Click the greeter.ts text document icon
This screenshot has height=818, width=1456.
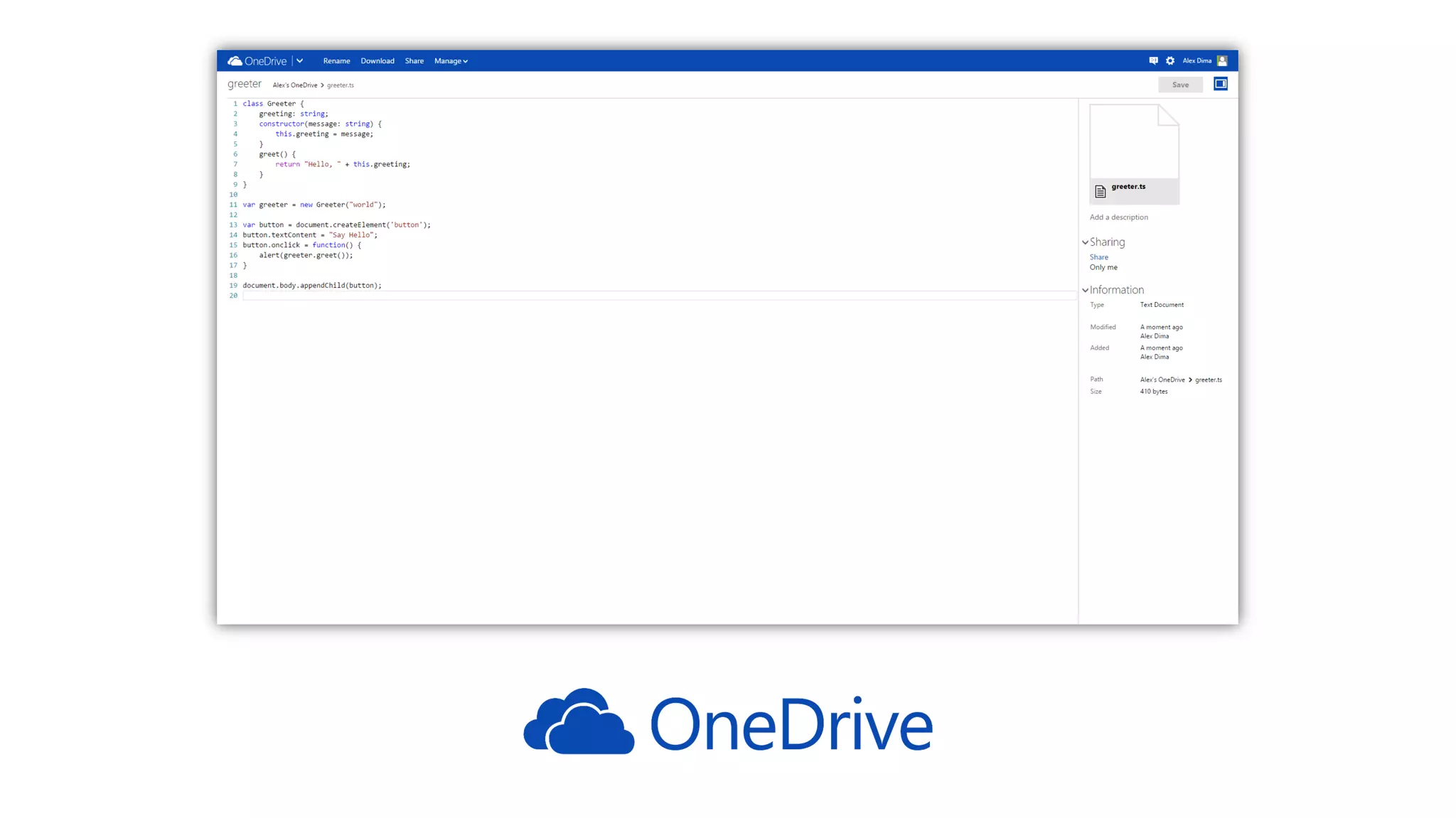pos(1101,191)
